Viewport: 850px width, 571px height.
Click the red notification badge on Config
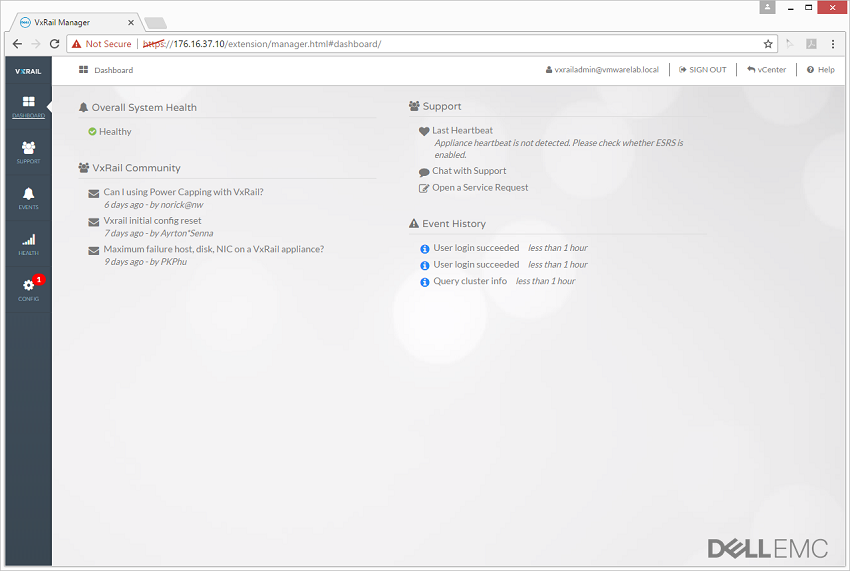[38, 280]
